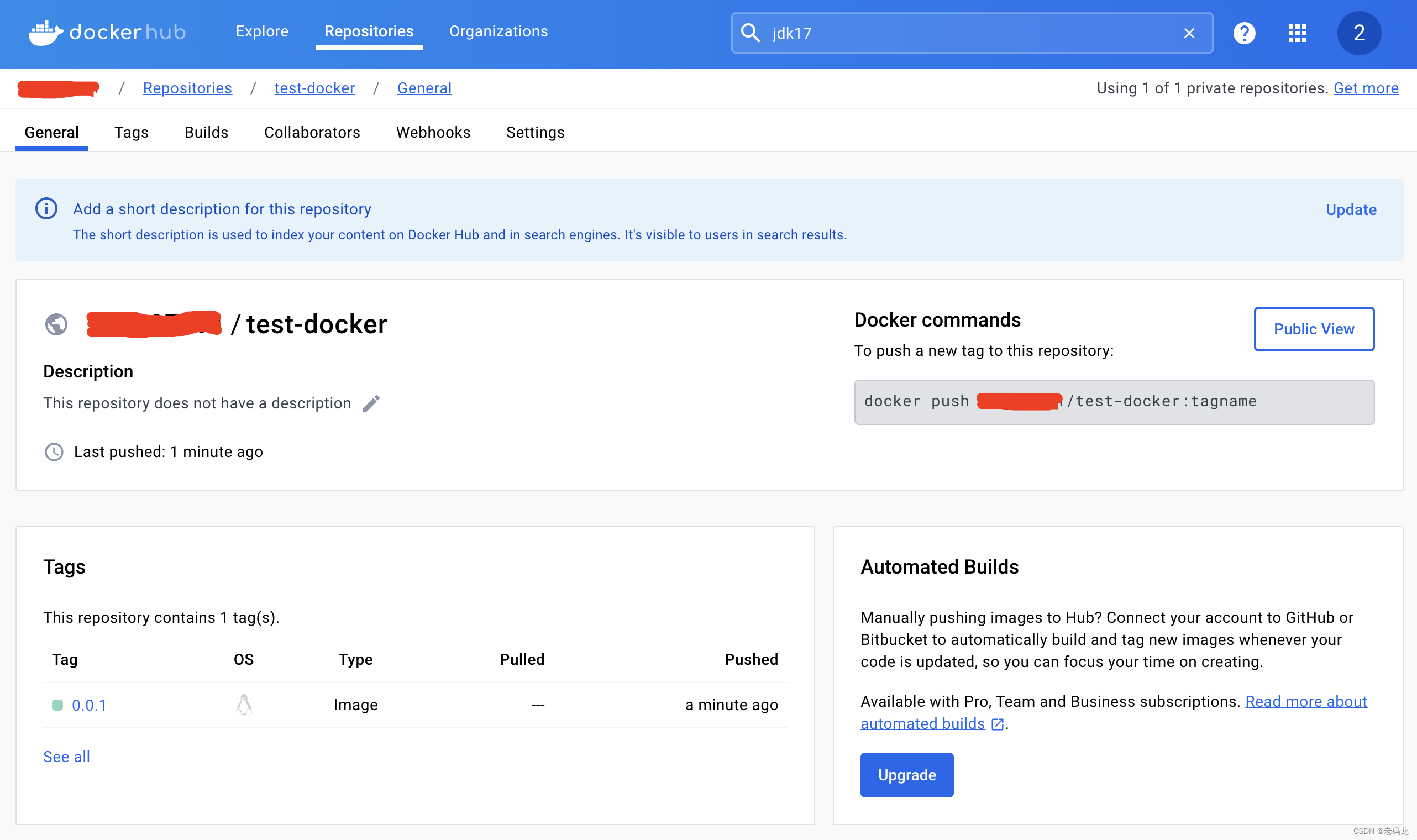The image size is (1417, 840).
Task: Click 'Last pushed: 1 minute ago' text
Action: [168, 452]
